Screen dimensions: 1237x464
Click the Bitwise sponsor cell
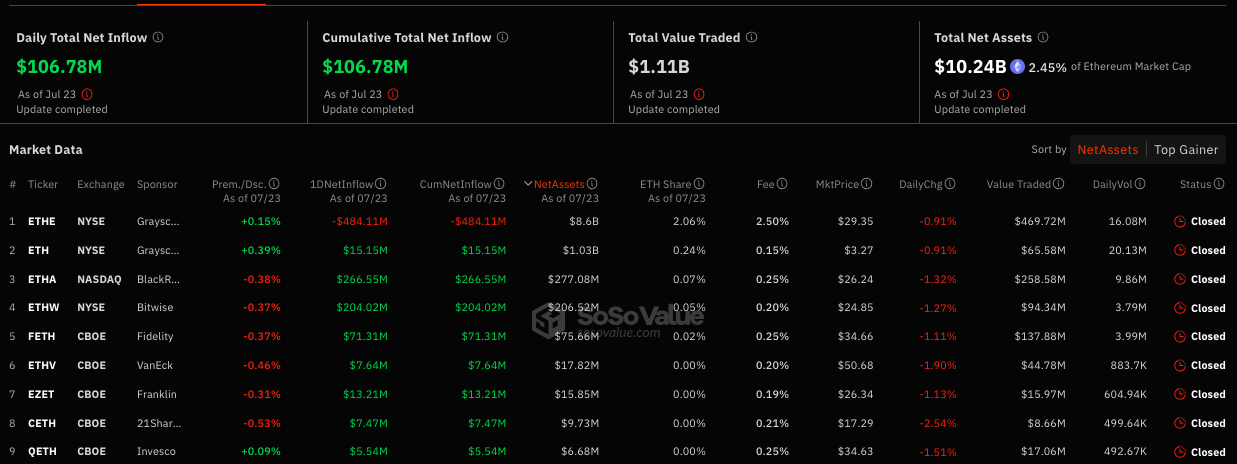155,308
